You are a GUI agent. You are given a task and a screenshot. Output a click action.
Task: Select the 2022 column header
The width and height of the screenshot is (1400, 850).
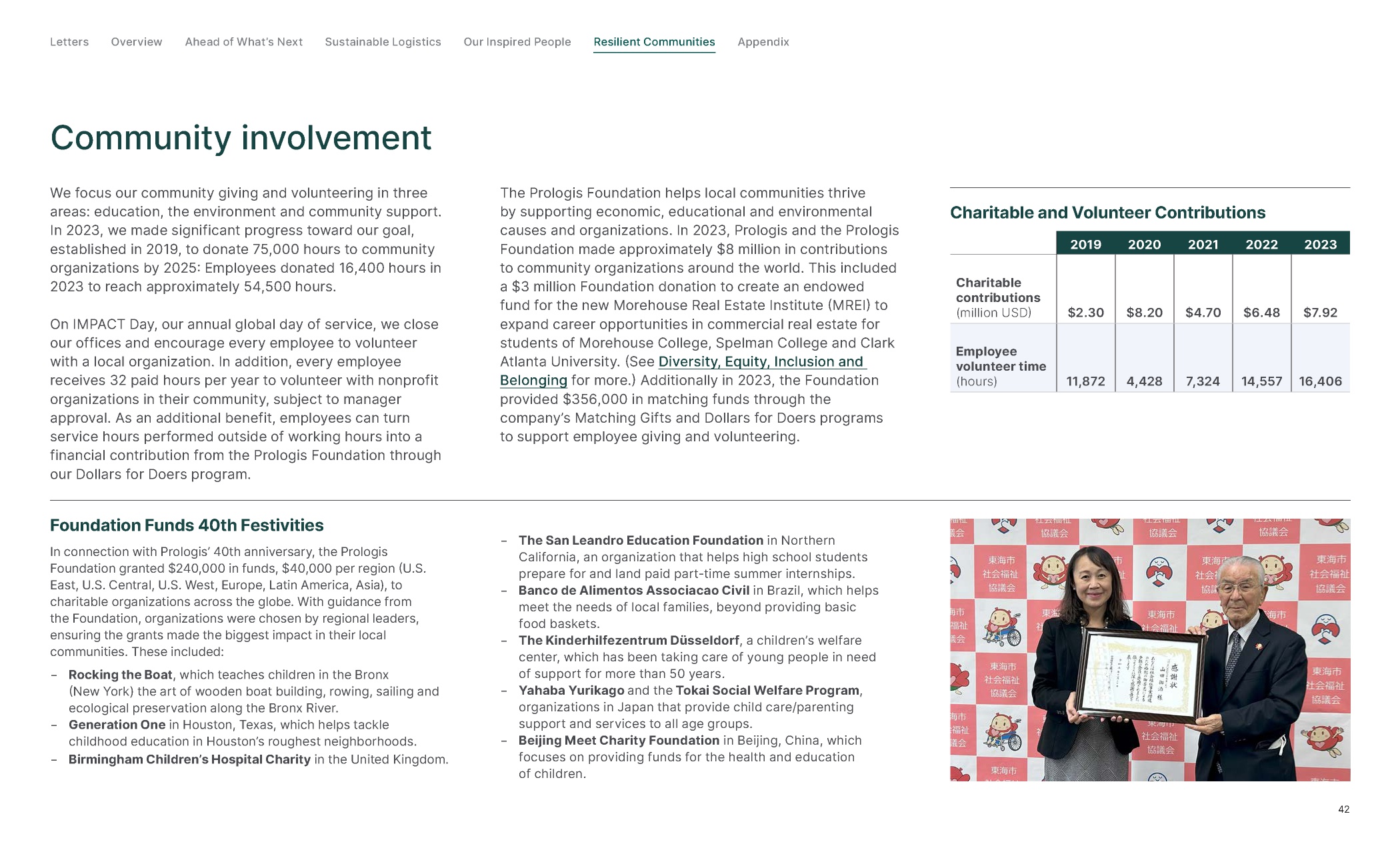(1261, 245)
